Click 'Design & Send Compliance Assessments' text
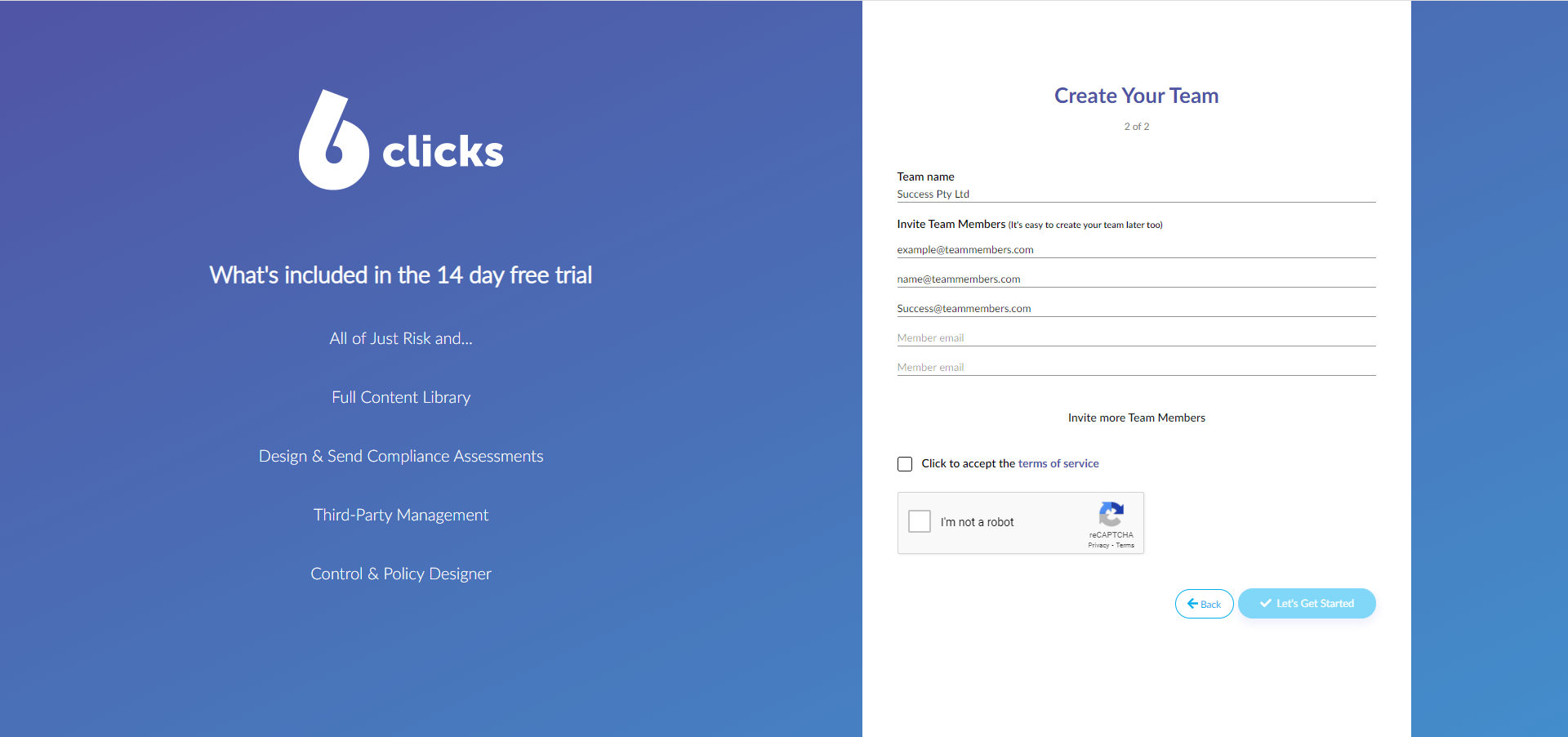The height and width of the screenshot is (737, 1568). [x=401, y=456]
